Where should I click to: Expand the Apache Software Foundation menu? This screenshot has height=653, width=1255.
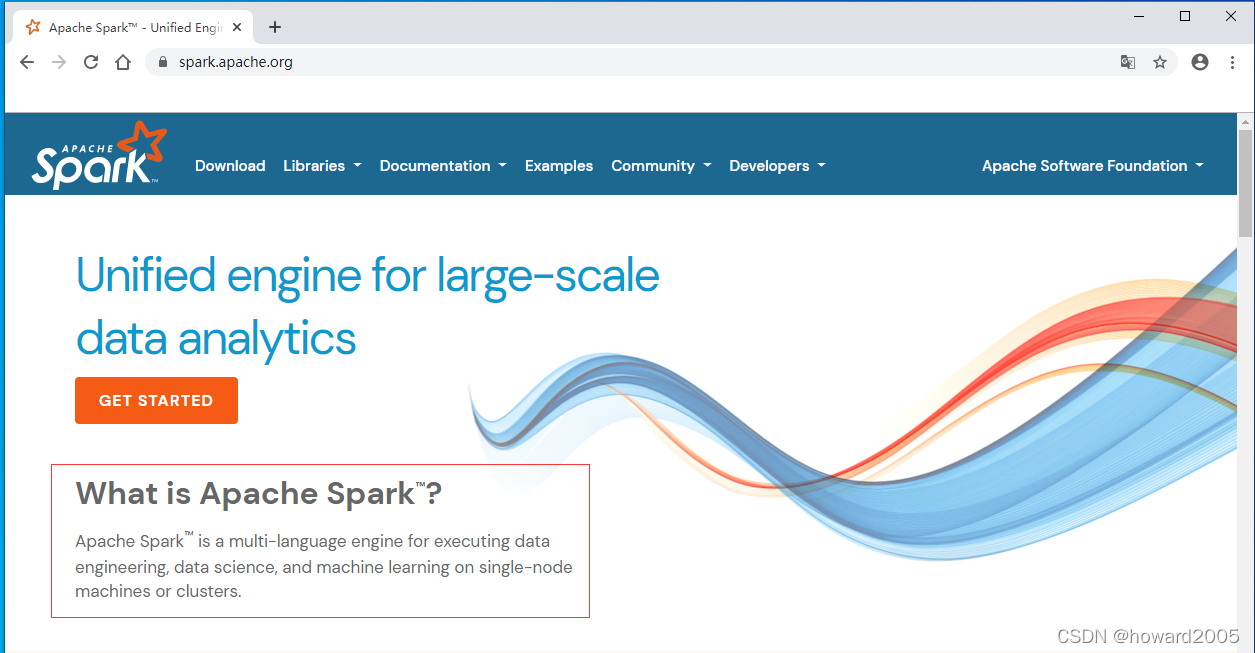(x=1092, y=166)
